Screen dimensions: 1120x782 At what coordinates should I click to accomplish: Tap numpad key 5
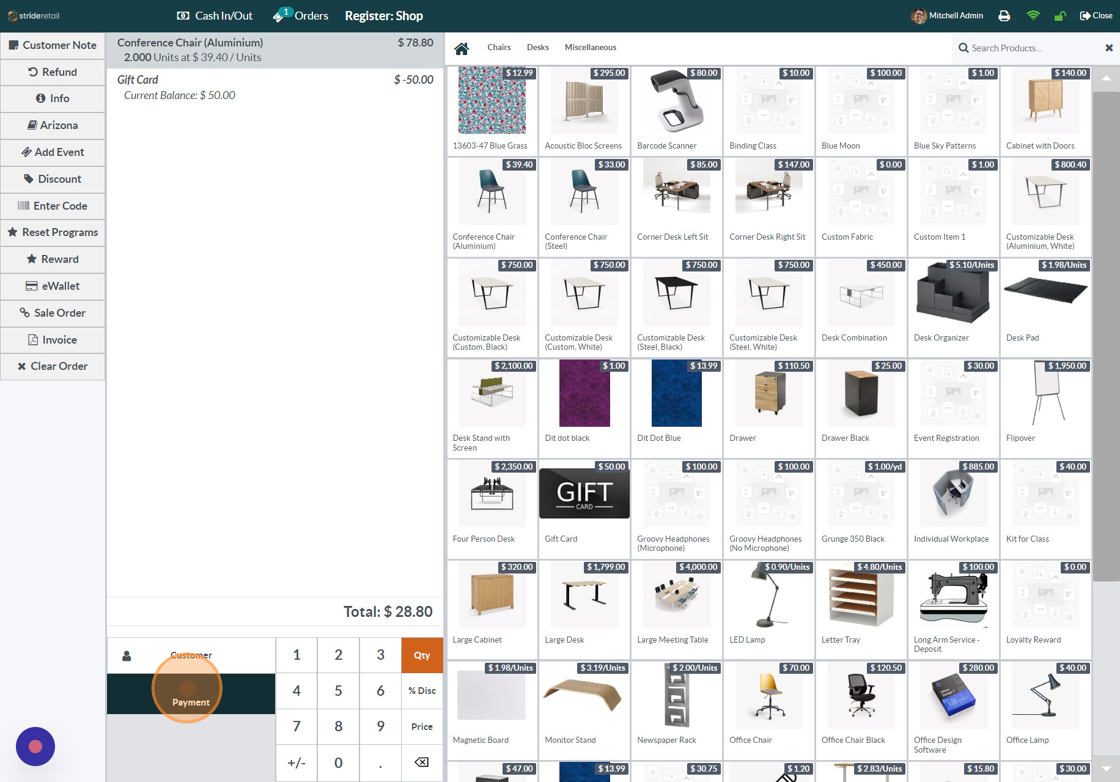pos(339,691)
